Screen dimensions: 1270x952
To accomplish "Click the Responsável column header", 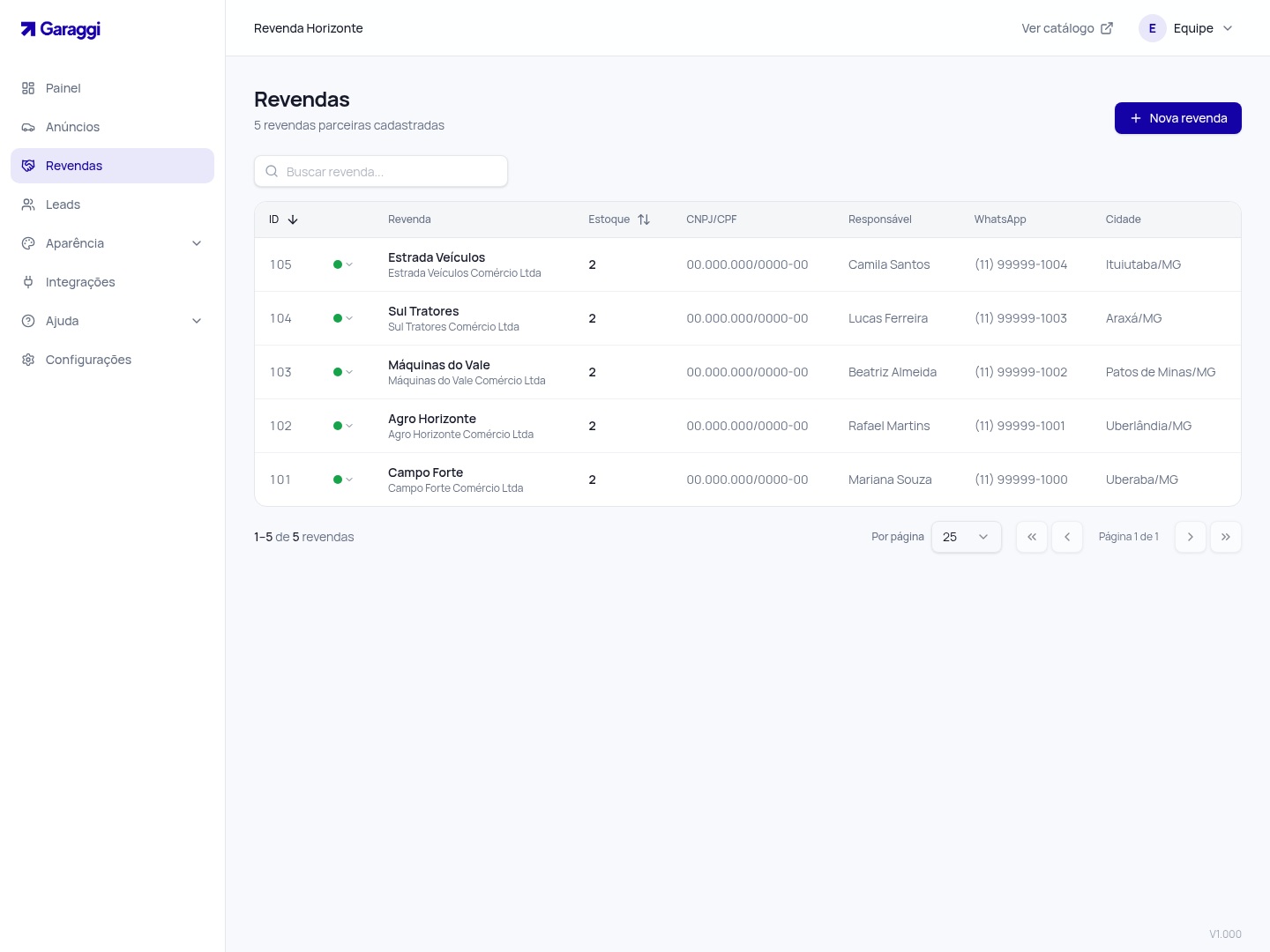I will tap(880, 219).
